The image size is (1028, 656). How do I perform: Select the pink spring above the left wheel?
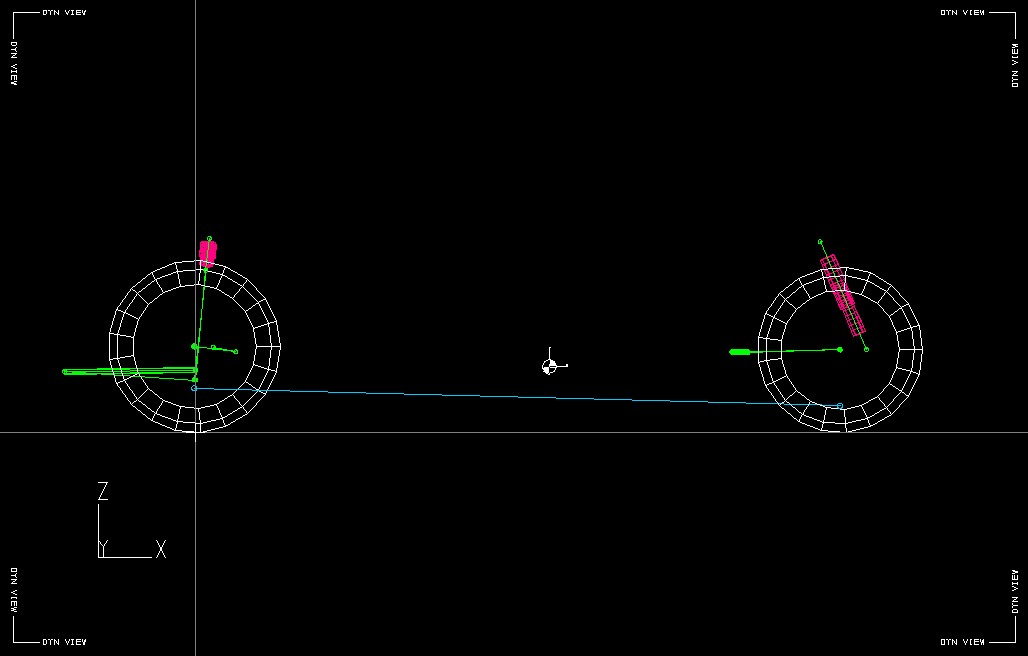pyautogui.click(x=207, y=253)
